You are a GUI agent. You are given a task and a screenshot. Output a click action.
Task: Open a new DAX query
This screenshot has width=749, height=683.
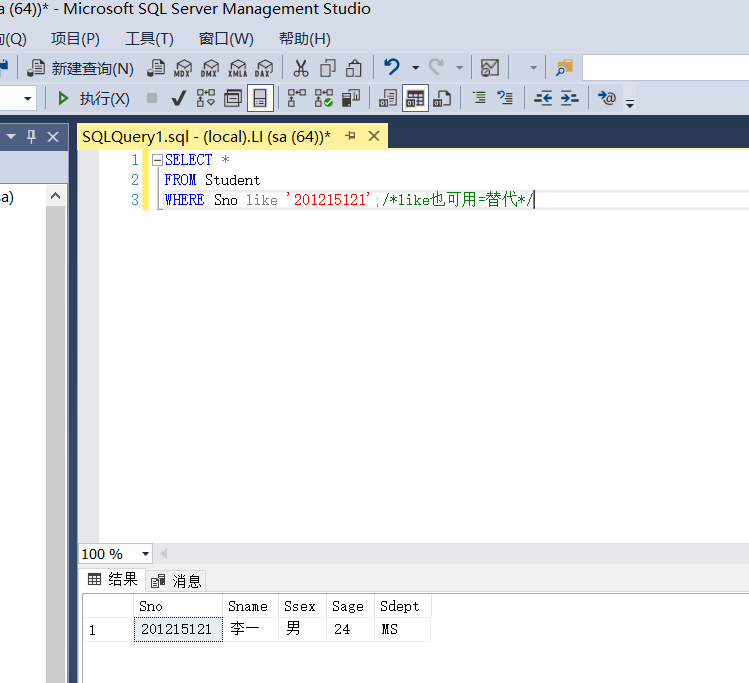pyautogui.click(x=264, y=68)
